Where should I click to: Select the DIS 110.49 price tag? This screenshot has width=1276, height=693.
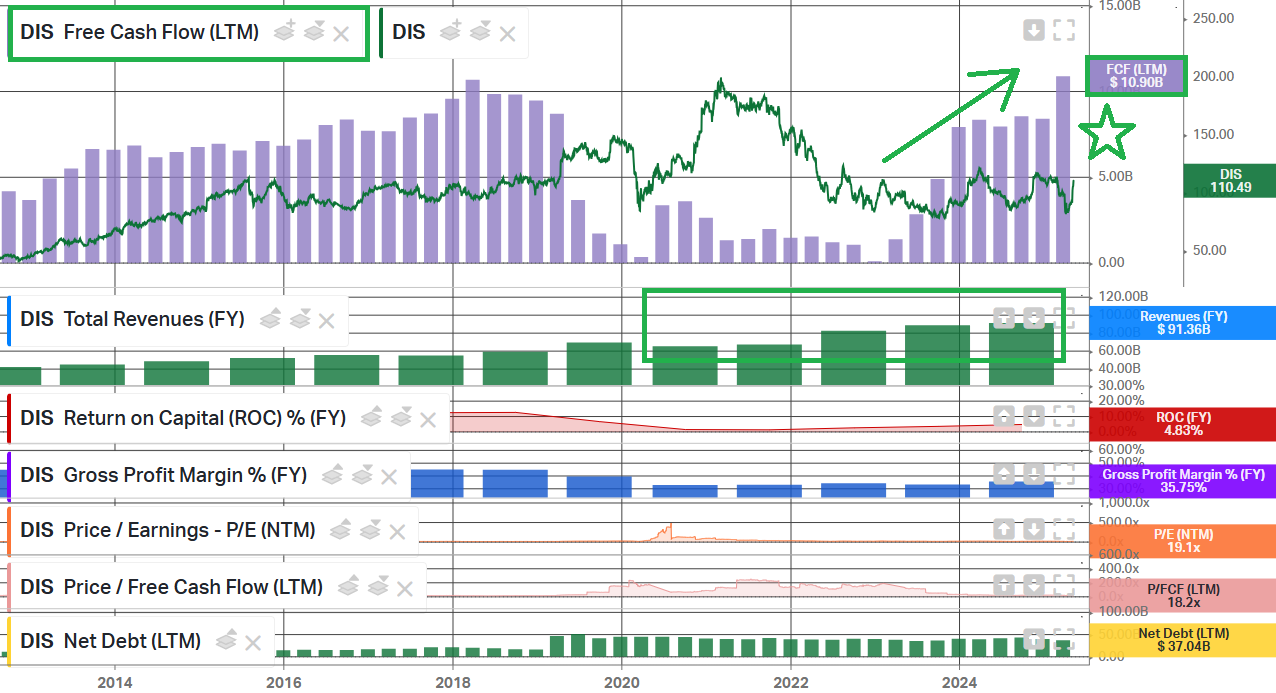pos(1230,181)
